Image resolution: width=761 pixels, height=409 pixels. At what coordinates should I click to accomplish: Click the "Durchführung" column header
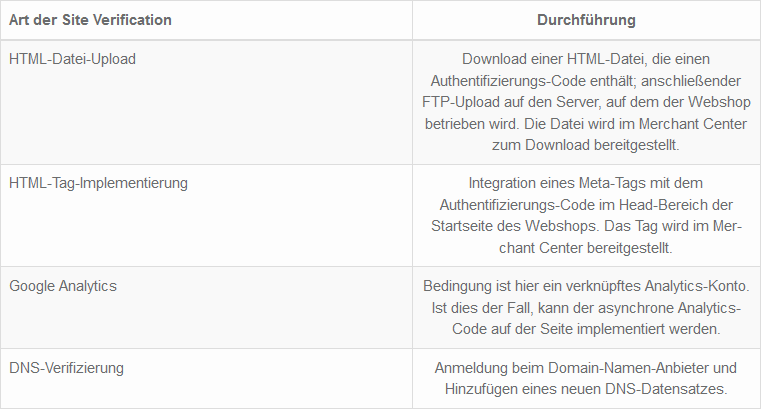pos(586,20)
